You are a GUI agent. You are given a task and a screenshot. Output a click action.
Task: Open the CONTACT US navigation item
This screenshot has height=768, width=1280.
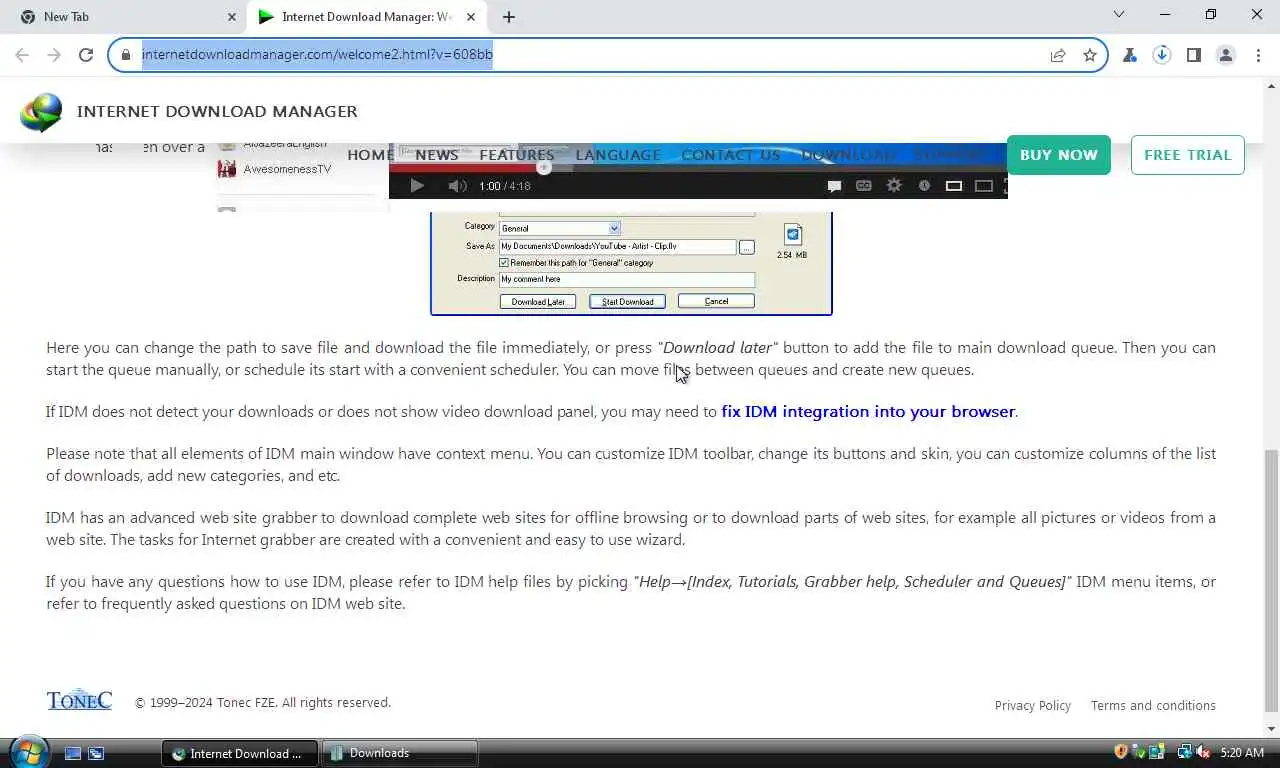point(731,155)
